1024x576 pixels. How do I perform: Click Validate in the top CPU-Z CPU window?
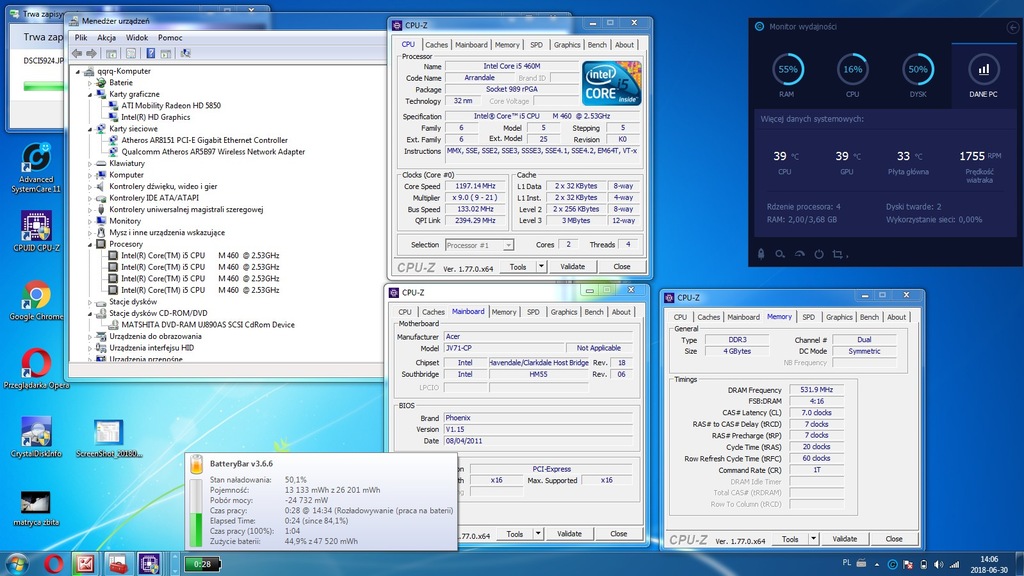click(573, 266)
